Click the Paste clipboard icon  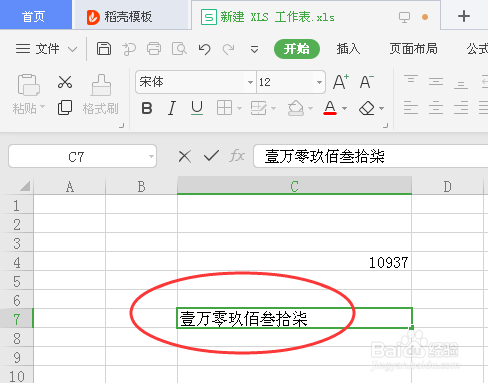pyautogui.click(x=28, y=85)
